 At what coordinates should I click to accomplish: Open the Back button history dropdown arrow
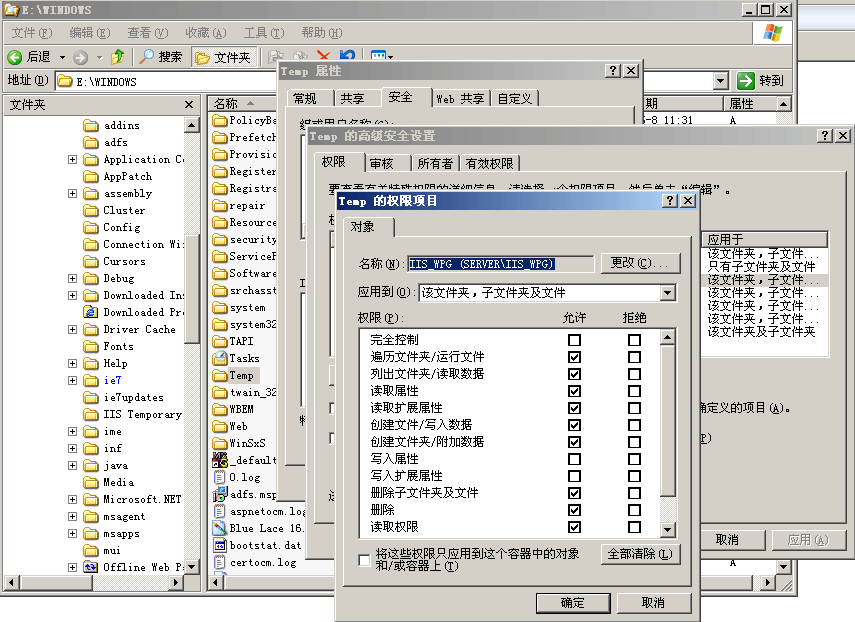[63, 57]
